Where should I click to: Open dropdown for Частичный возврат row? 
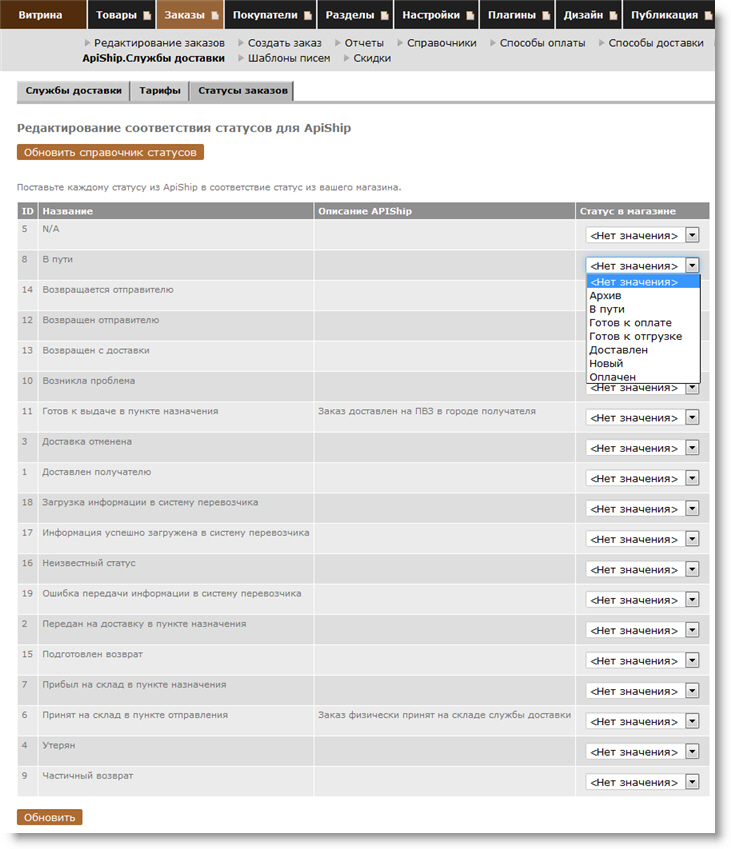[642, 781]
